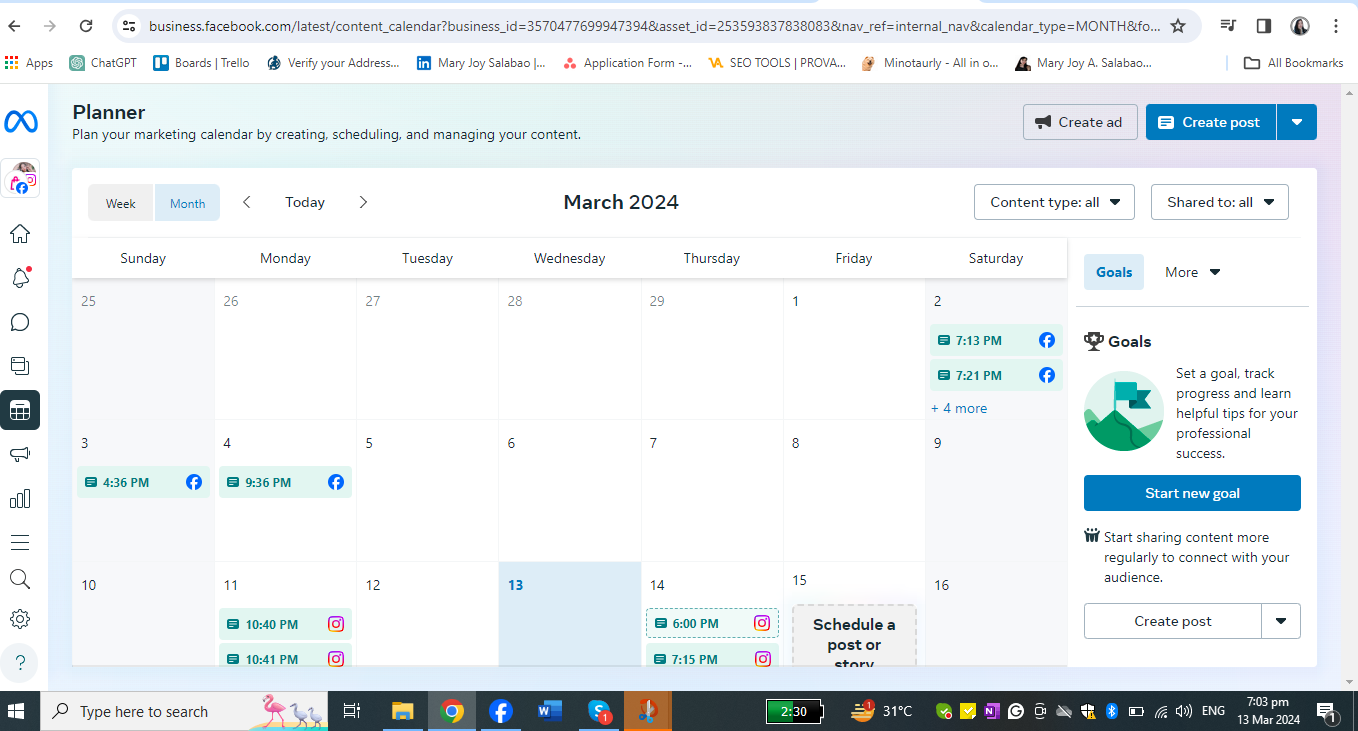Go to the previous month with left arrow
The width and height of the screenshot is (1358, 731).
247,202
